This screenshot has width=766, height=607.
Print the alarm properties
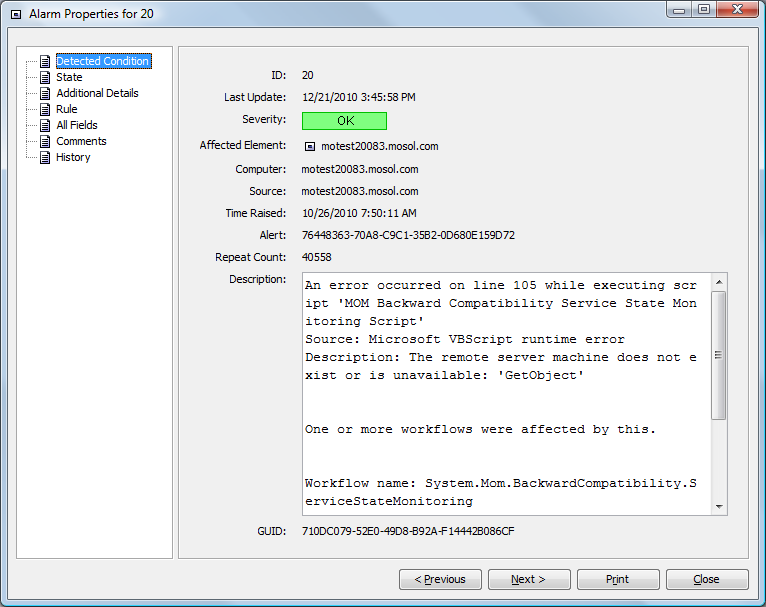point(618,579)
